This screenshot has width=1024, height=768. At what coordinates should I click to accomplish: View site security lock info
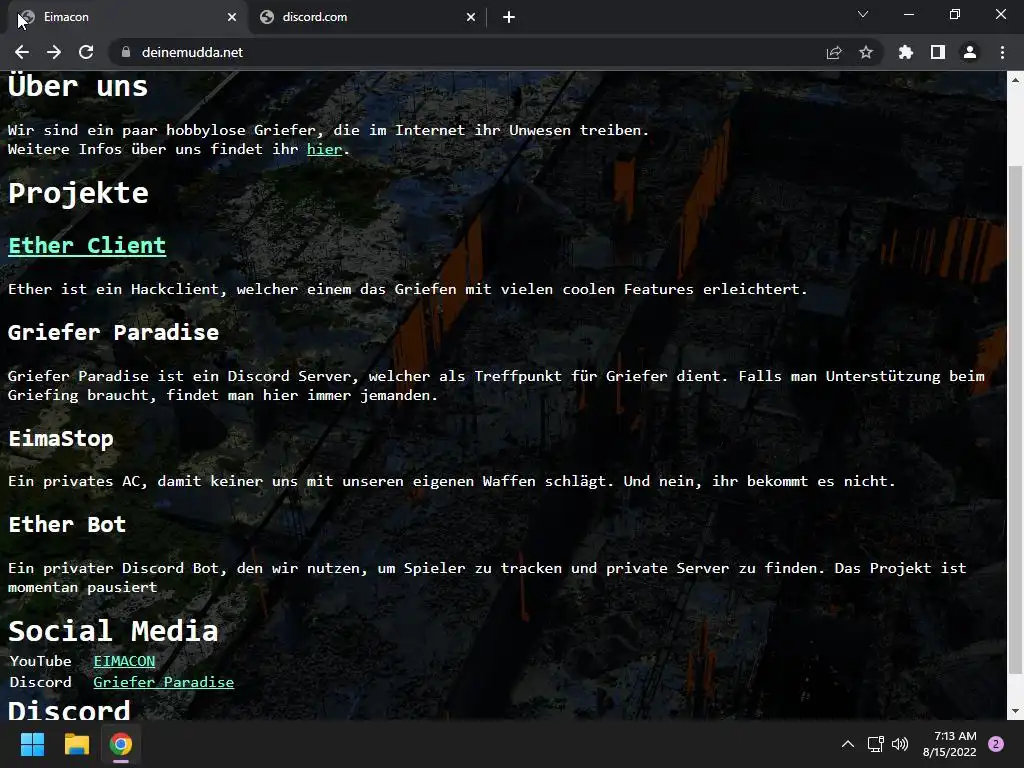click(x=126, y=52)
